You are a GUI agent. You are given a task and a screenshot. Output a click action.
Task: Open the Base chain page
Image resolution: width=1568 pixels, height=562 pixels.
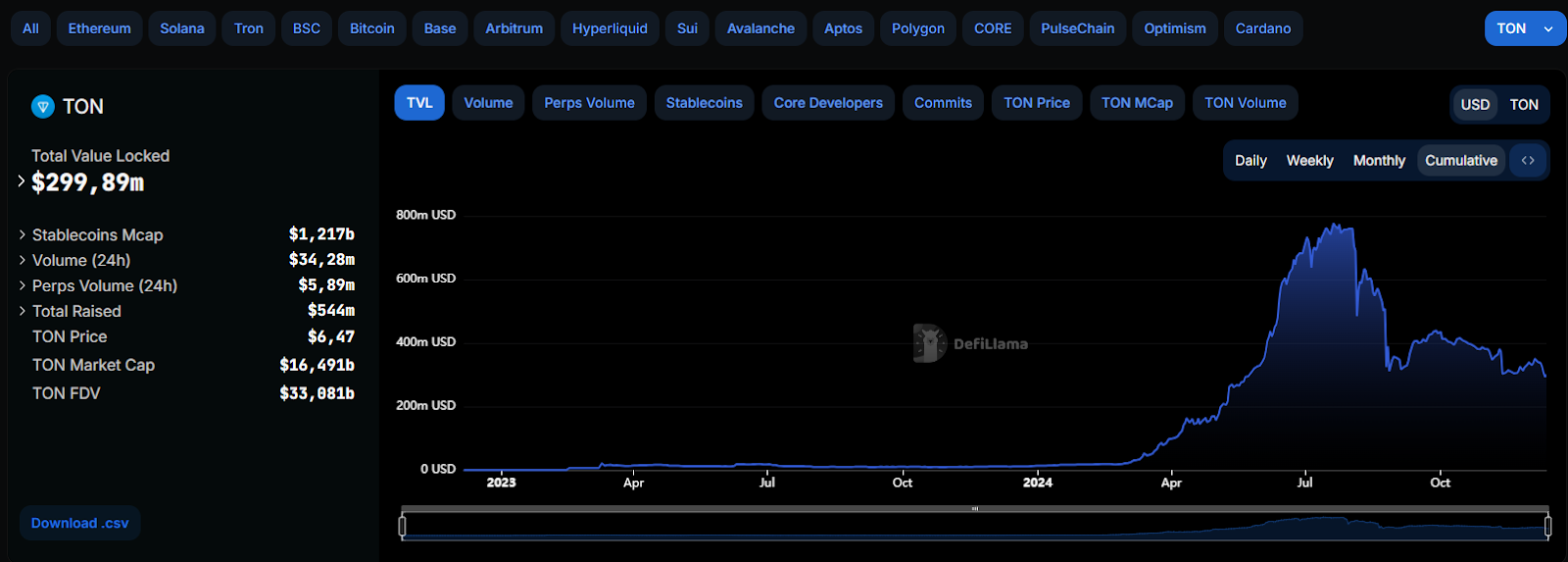pos(440,28)
